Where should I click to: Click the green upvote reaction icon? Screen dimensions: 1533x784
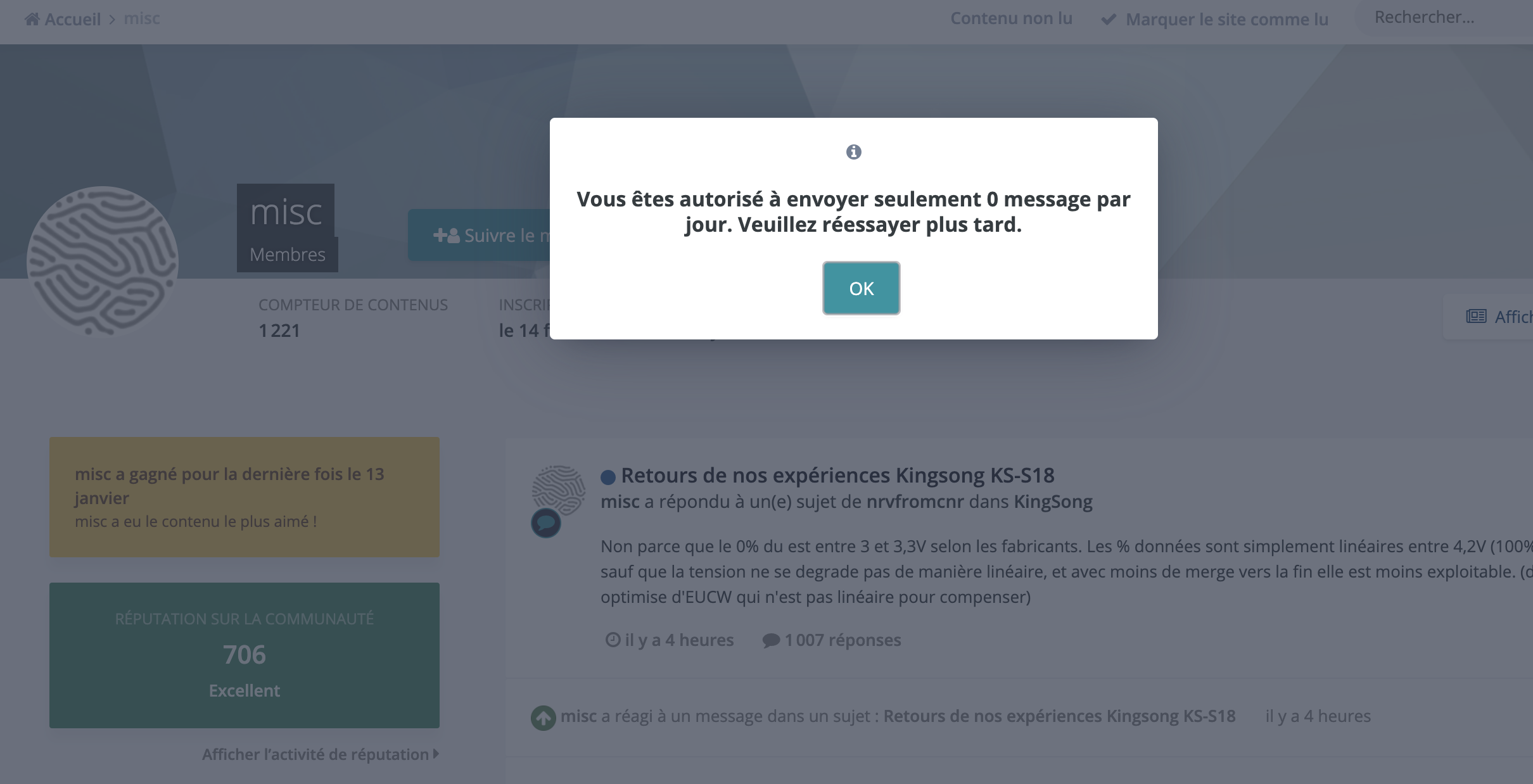pos(543,718)
